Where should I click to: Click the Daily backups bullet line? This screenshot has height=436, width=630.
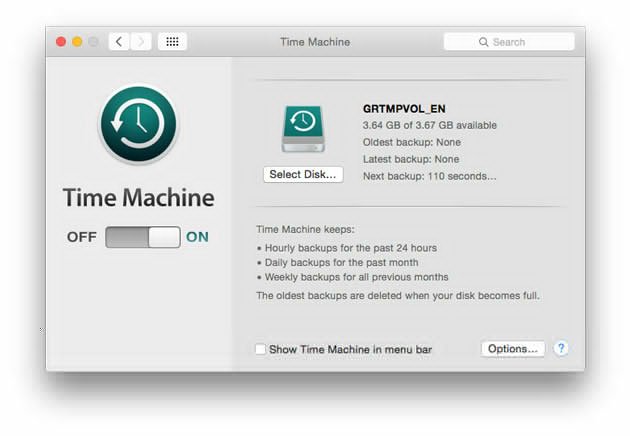tap(338, 262)
